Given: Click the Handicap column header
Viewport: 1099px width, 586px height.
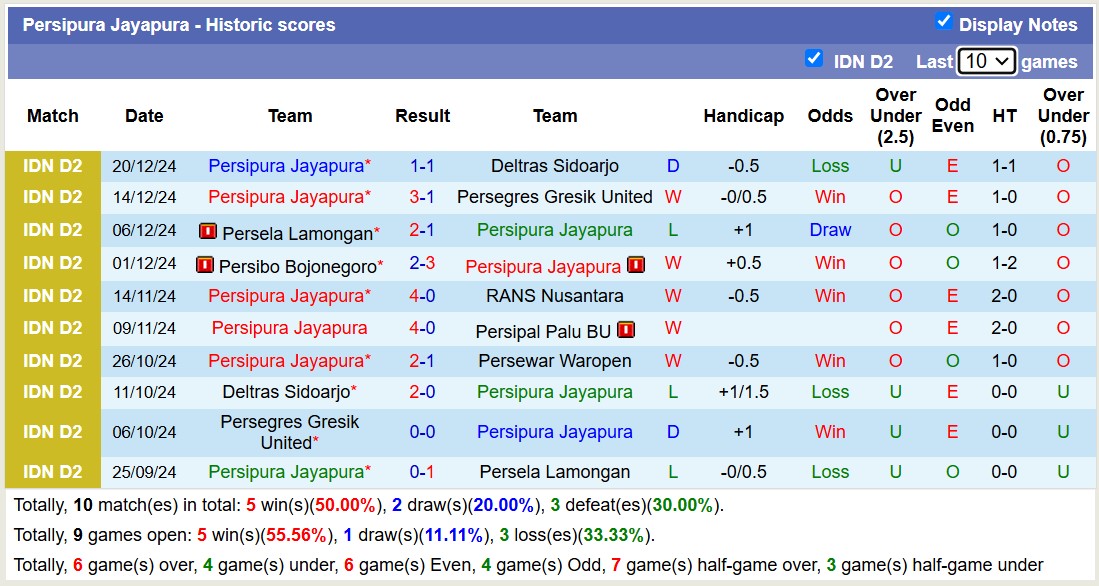Looking at the screenshot, I should (743, 116).
